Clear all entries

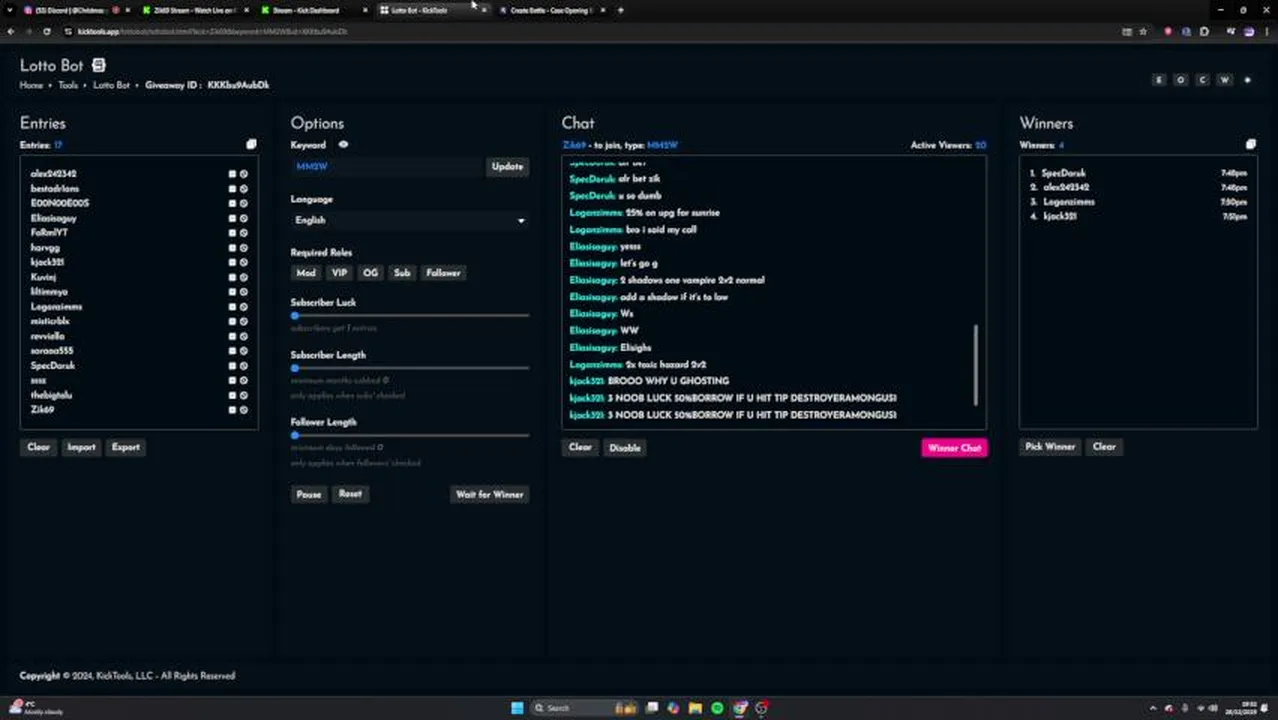click(38, 447)
